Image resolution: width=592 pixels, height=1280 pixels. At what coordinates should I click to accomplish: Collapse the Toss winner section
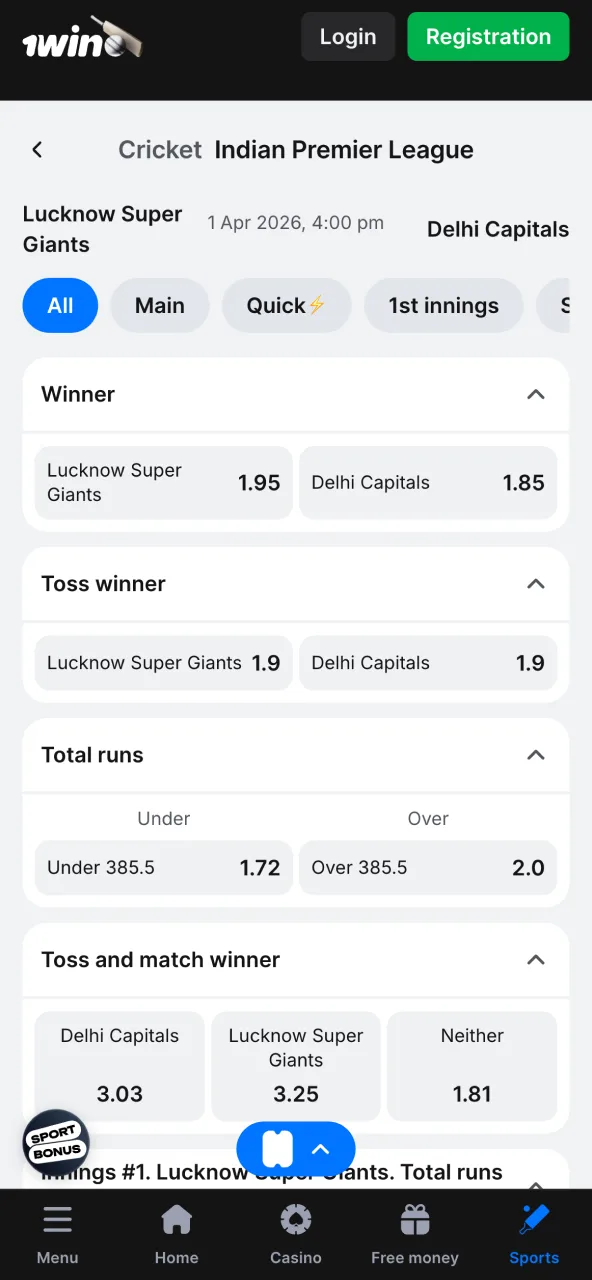click(536, 584)
